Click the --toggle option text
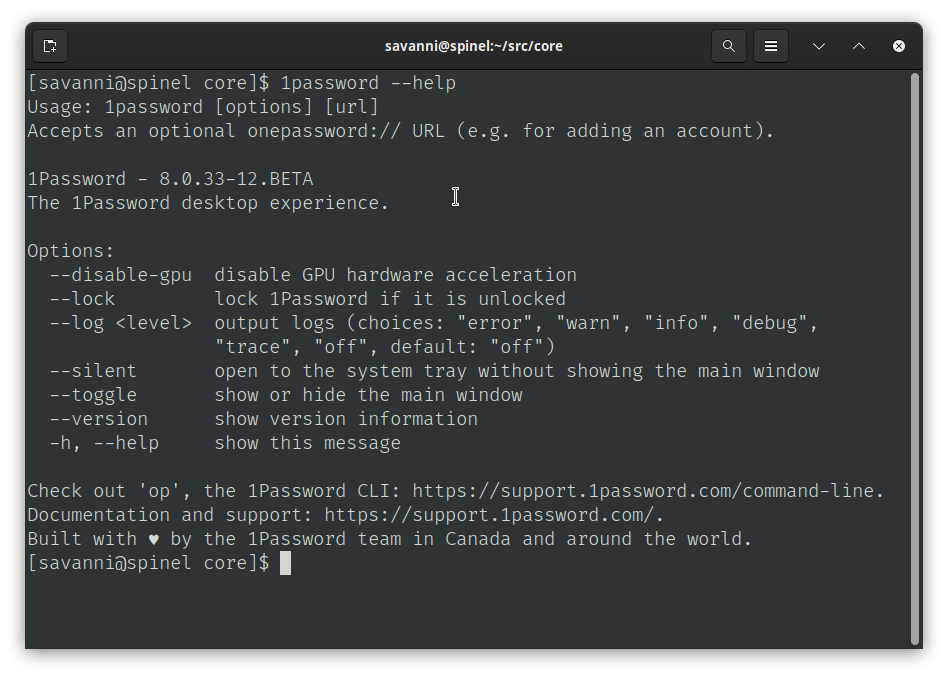This screenshot has height=677, width=948. 93,395
